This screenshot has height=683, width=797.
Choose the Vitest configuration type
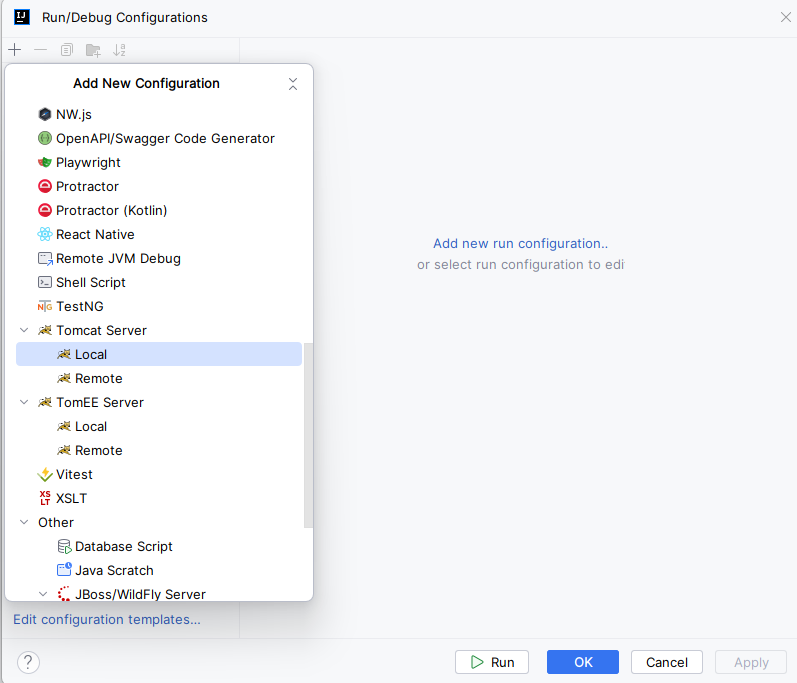[159, 474]
